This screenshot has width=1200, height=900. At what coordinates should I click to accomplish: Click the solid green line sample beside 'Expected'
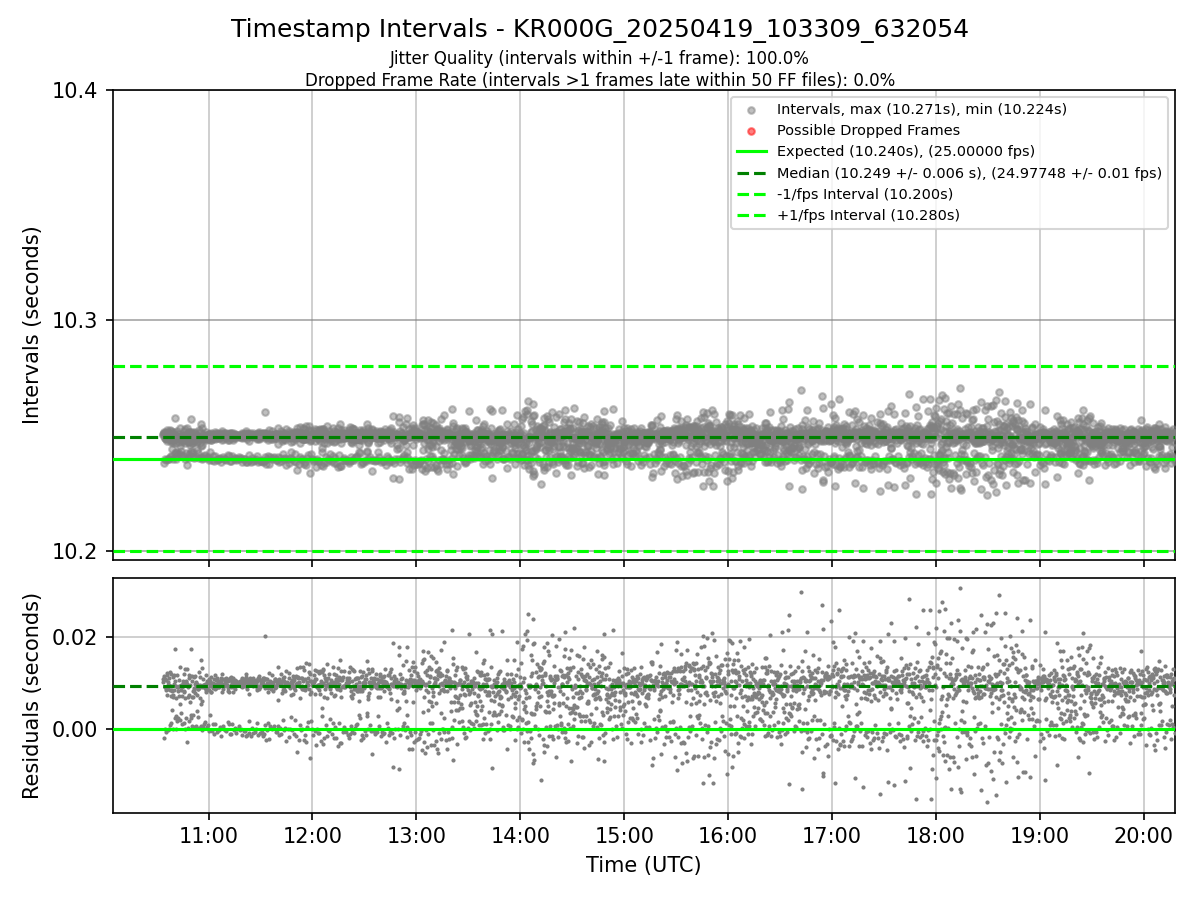tap(751, 152)
